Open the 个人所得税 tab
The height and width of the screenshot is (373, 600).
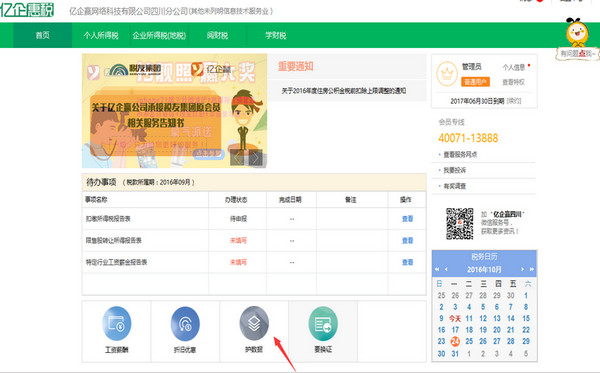101,35
